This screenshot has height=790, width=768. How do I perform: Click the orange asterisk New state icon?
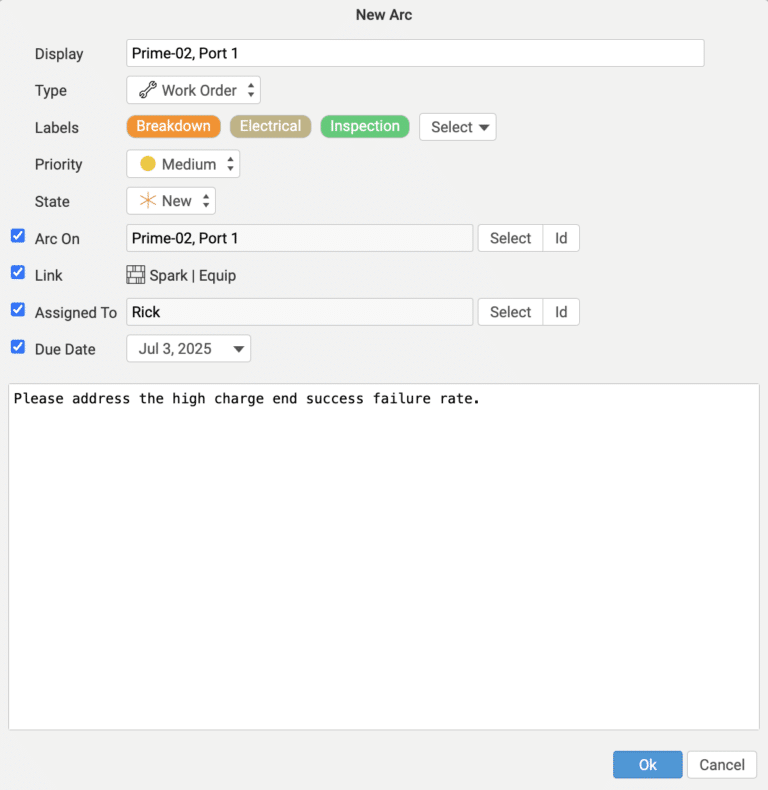148,201
